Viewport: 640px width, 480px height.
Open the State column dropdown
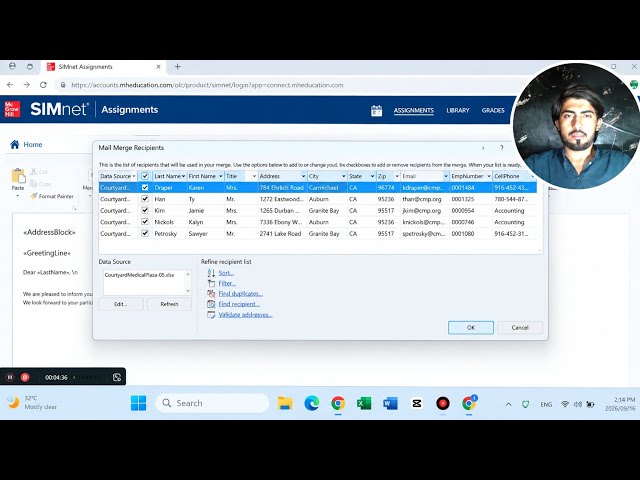372,176
